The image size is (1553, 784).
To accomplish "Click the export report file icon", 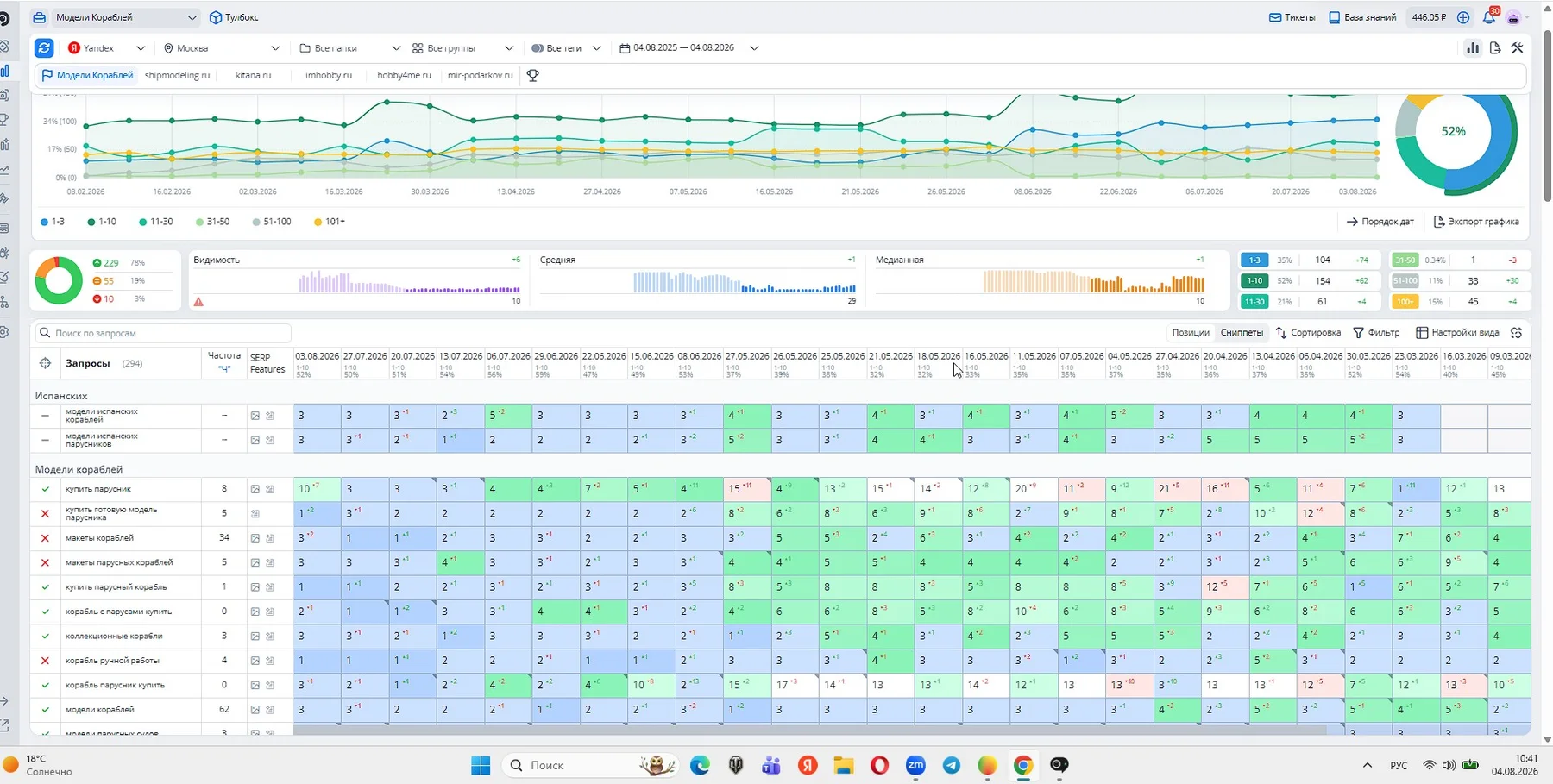I will pos(1495,48).
